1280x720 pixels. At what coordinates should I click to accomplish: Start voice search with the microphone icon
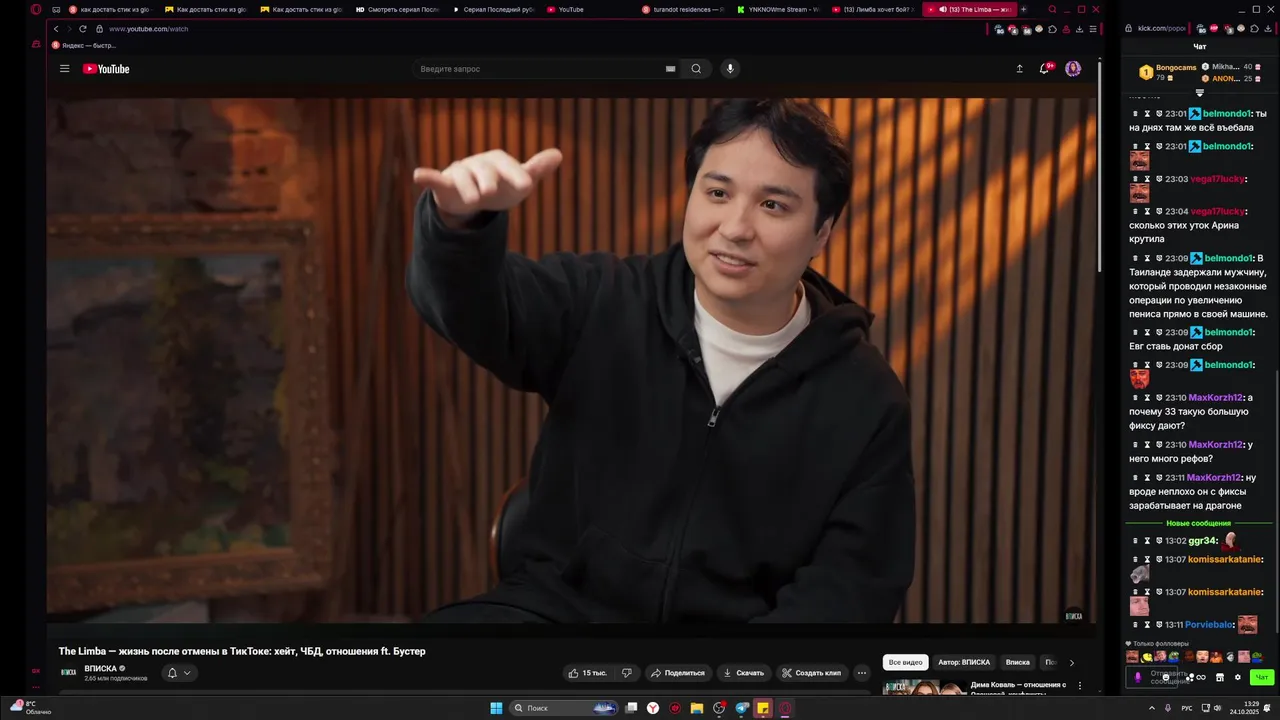(x=730, y=69)
